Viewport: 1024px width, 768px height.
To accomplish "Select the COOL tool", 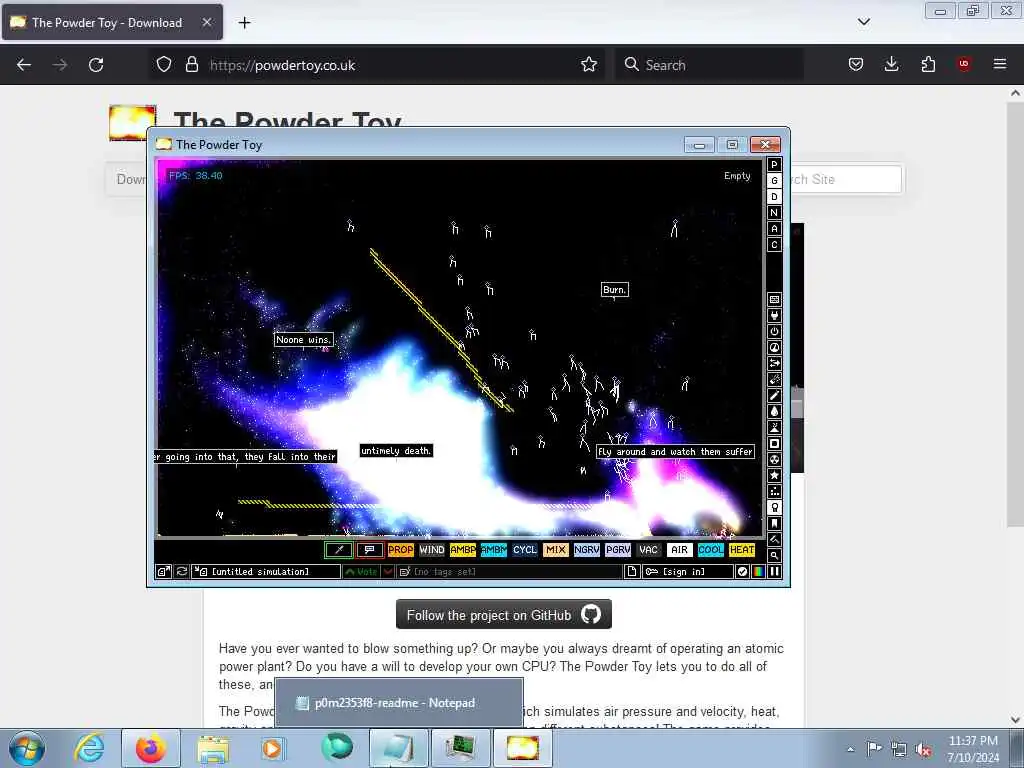I will point(711,550).
